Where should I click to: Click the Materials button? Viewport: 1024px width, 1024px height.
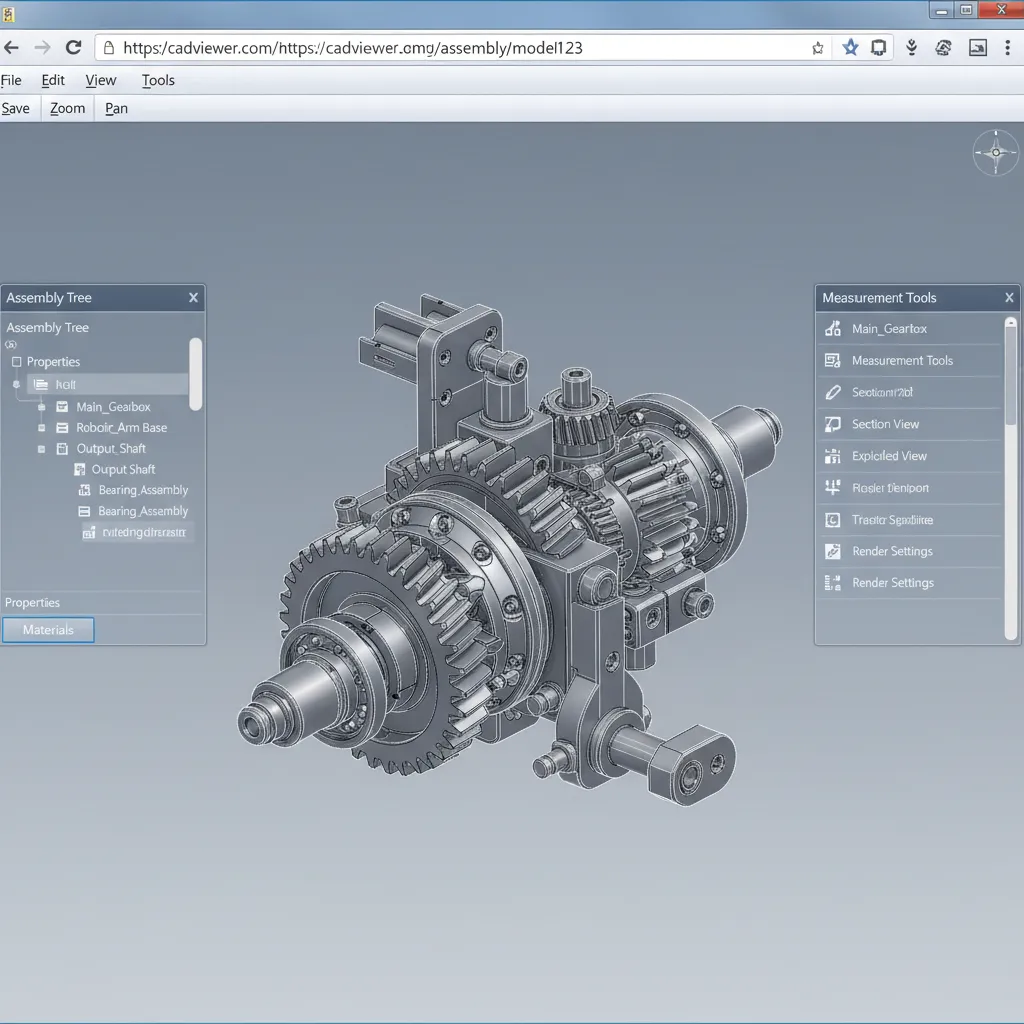tap(48, 629)
